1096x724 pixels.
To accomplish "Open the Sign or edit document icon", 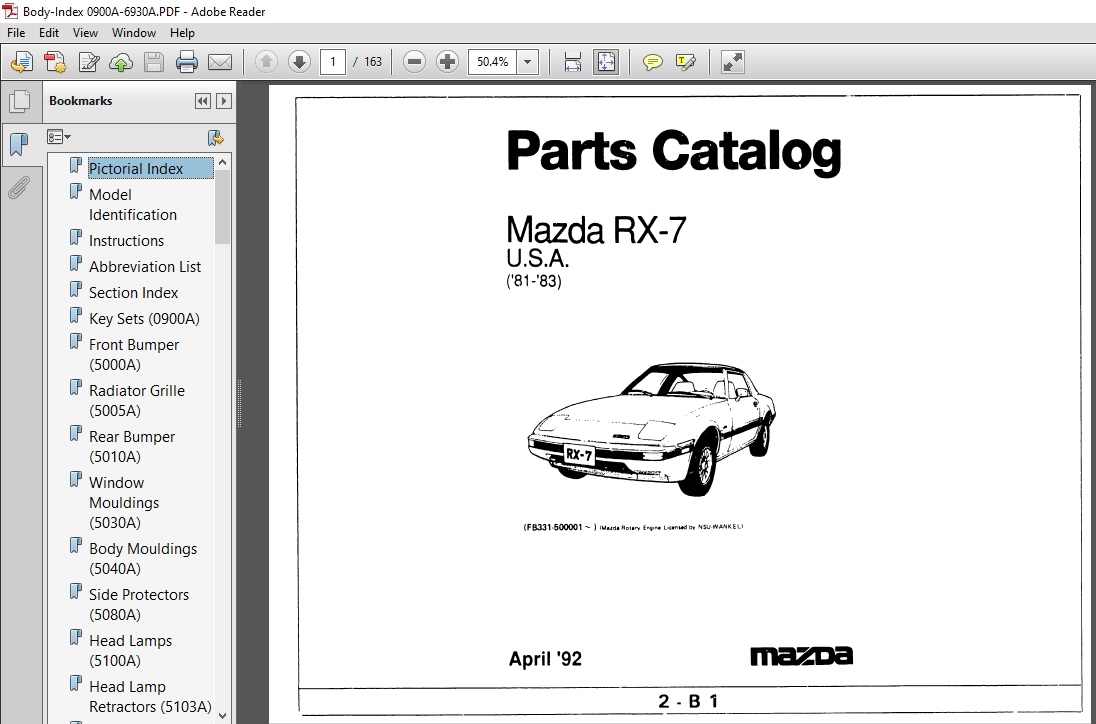I will (89, 62).
